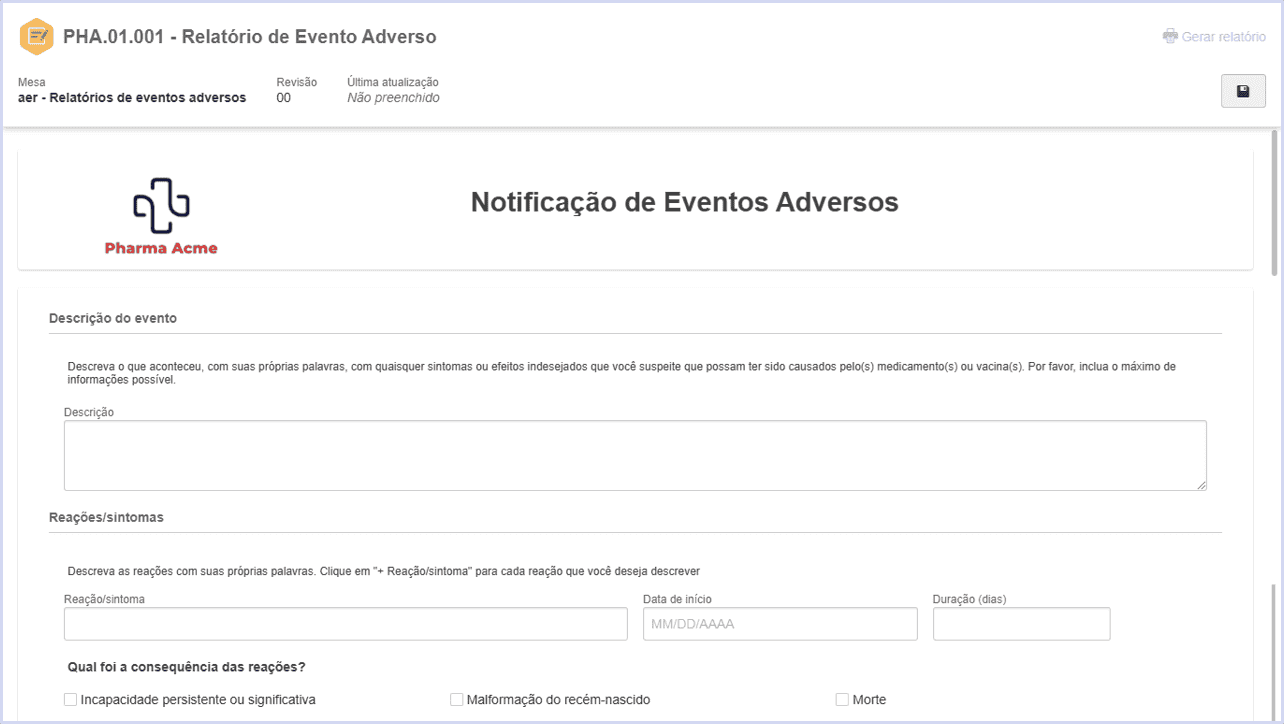Click the Duração (dias) field
Image resolution: width=1284 pixels, height=724 pixels.
[x=1021, y=624]
